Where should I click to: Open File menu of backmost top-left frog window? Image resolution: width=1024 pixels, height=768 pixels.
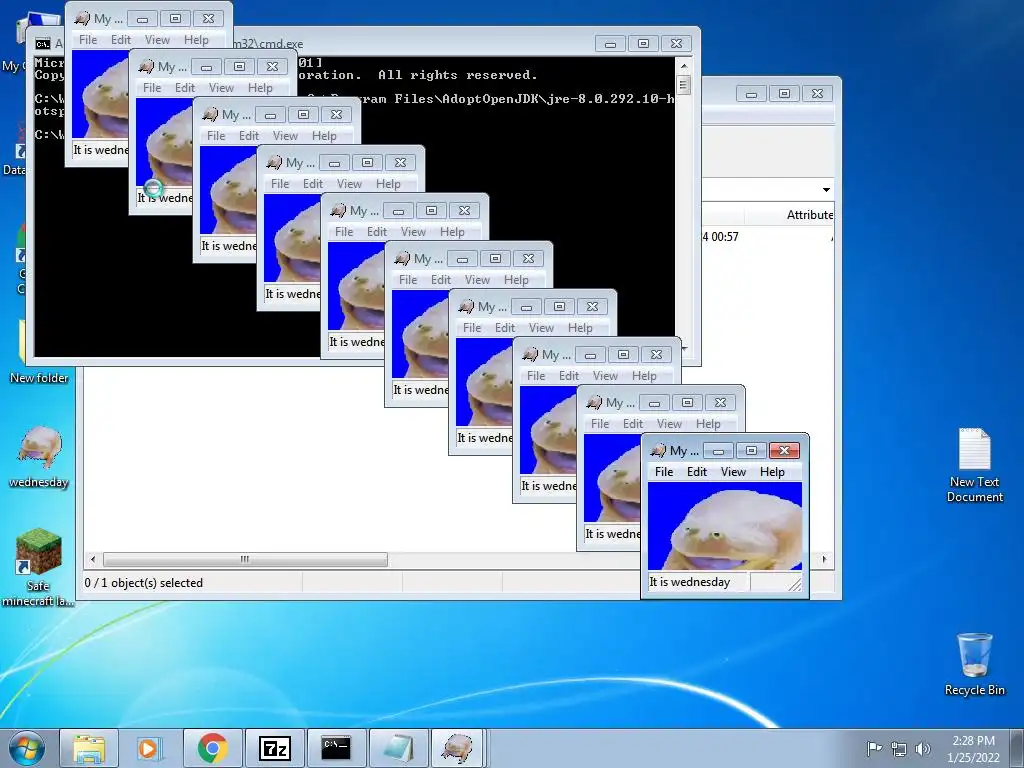[x=88, y=40]
